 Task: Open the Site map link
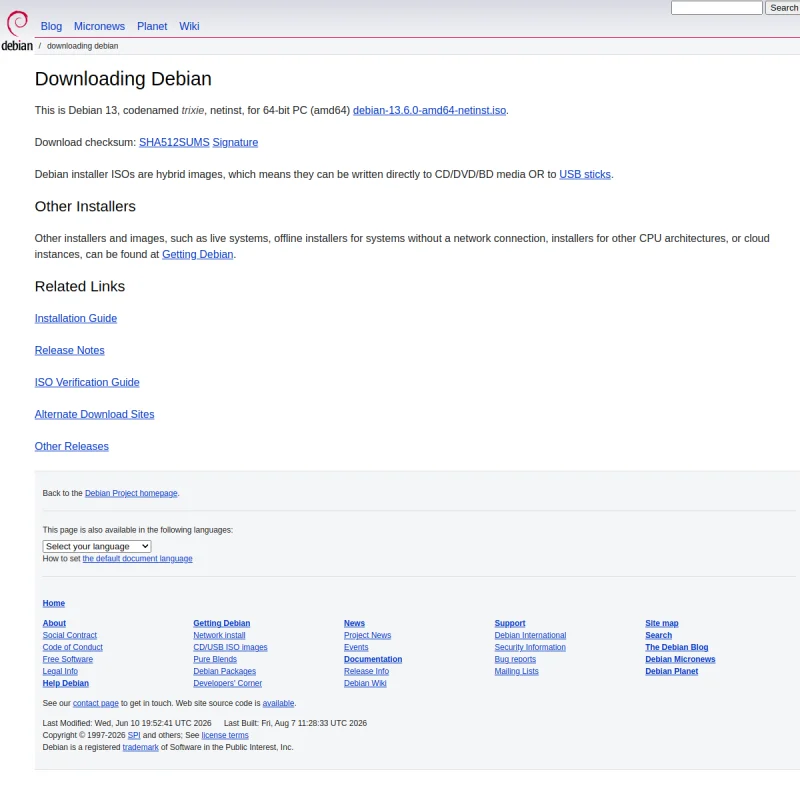(x=662, y=623)
